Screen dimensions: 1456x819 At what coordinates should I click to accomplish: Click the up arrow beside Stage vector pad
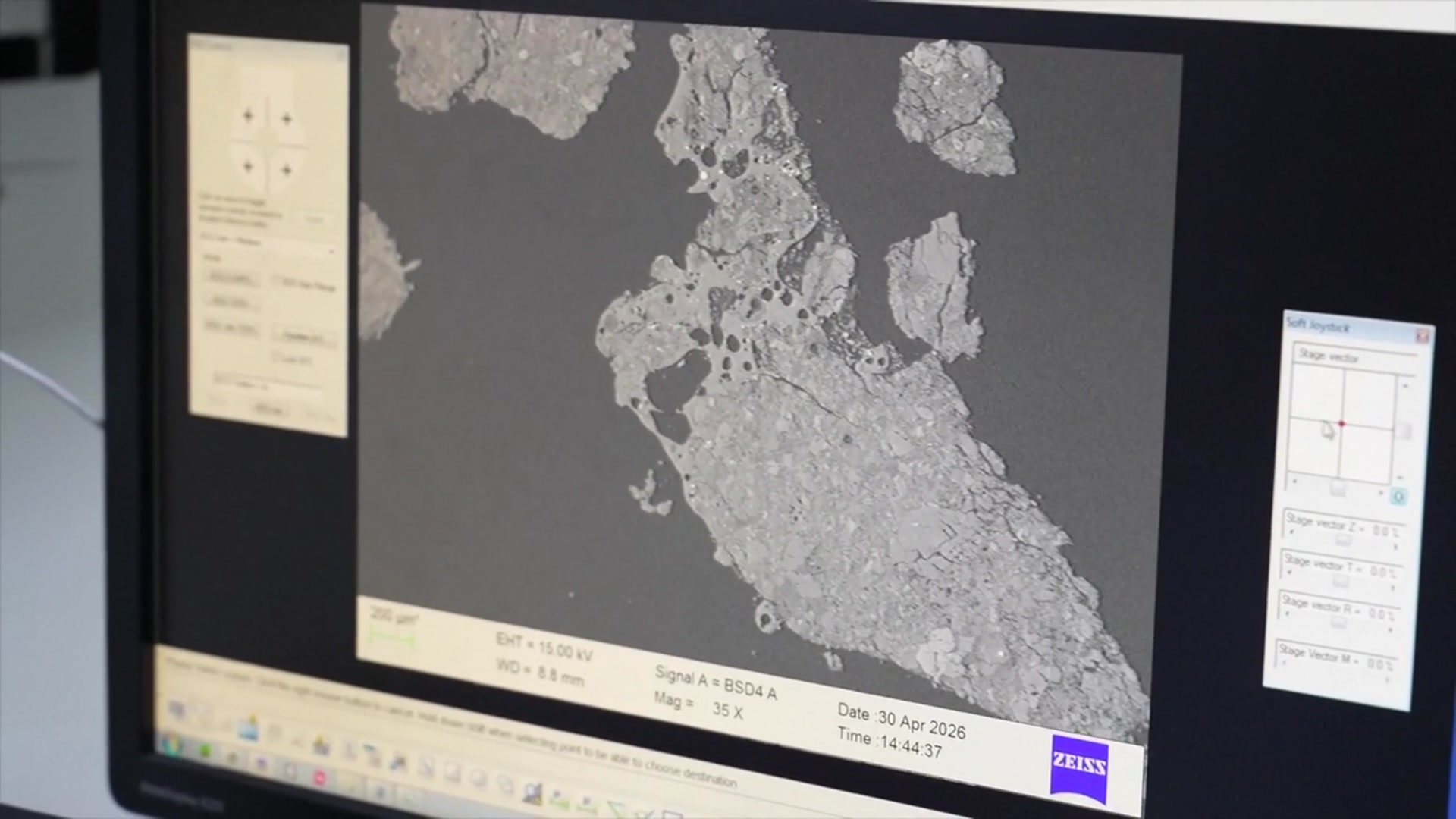pos(1405,386)
